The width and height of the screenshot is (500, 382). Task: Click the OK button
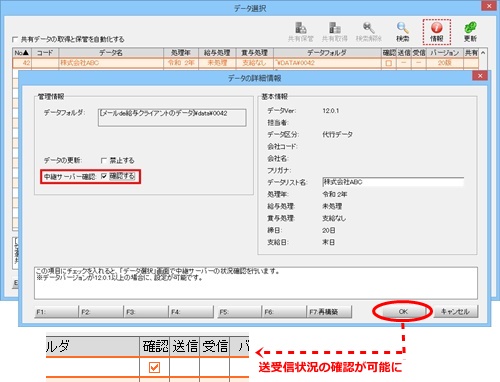point(403,312)
